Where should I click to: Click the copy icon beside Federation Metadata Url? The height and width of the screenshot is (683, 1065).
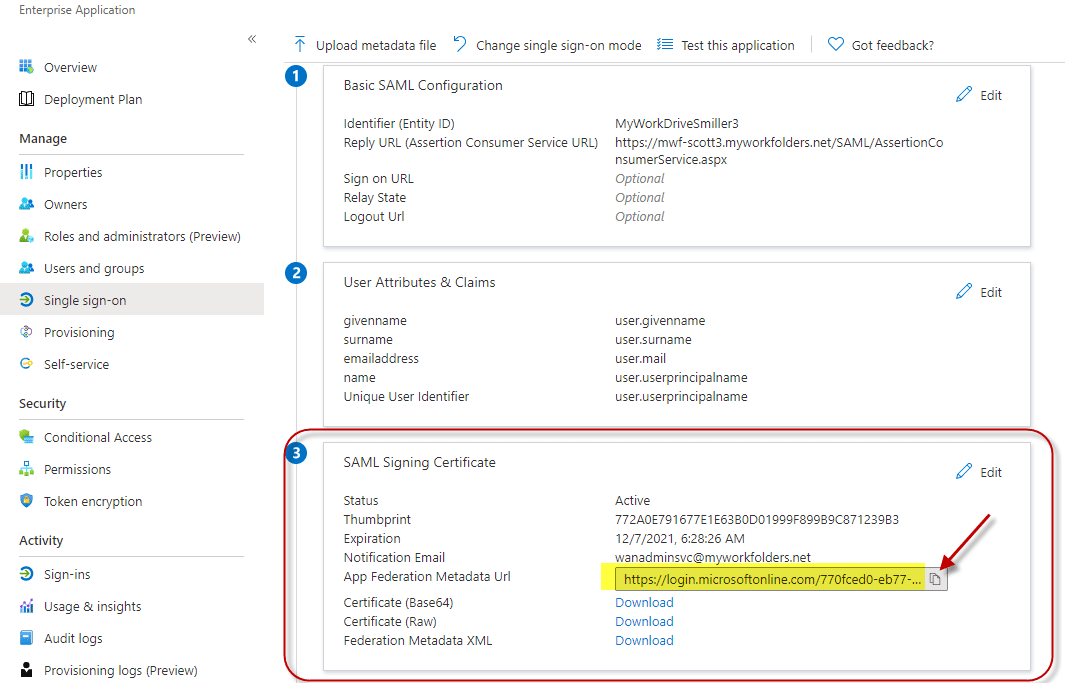click(x=935, y=579)
